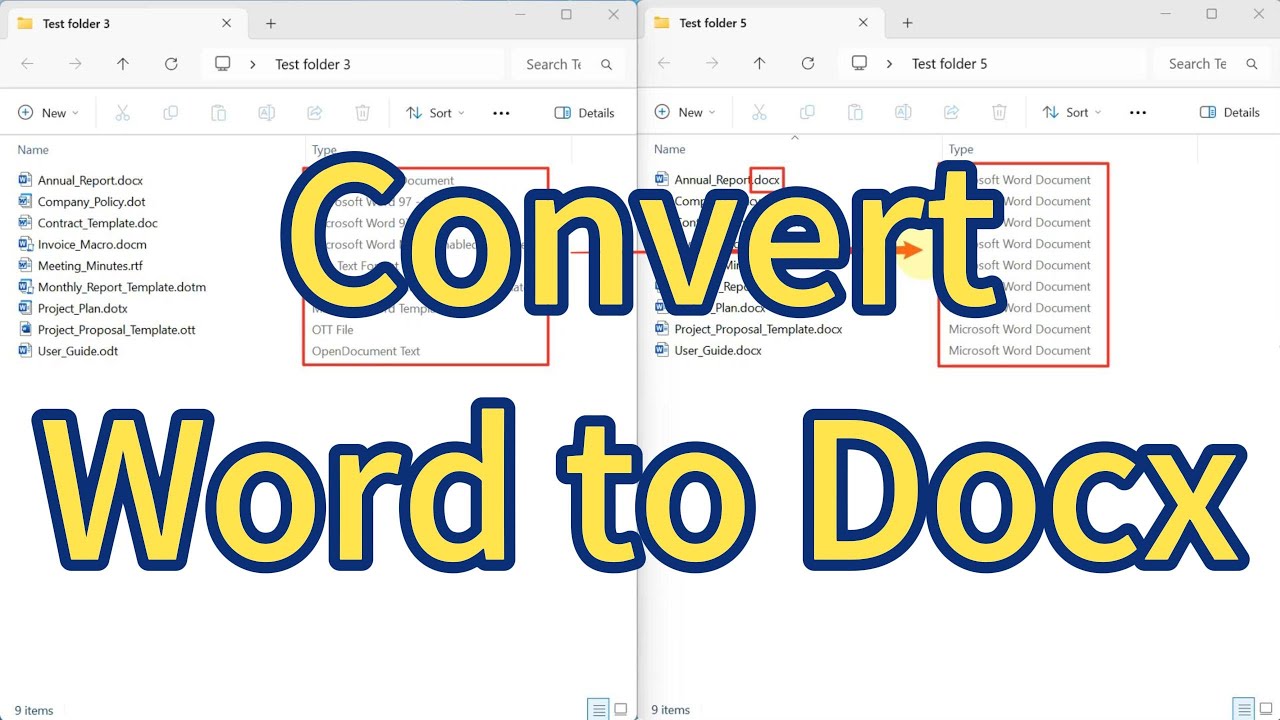Switch to details list view in Test folder 5

coord(1244,709)
